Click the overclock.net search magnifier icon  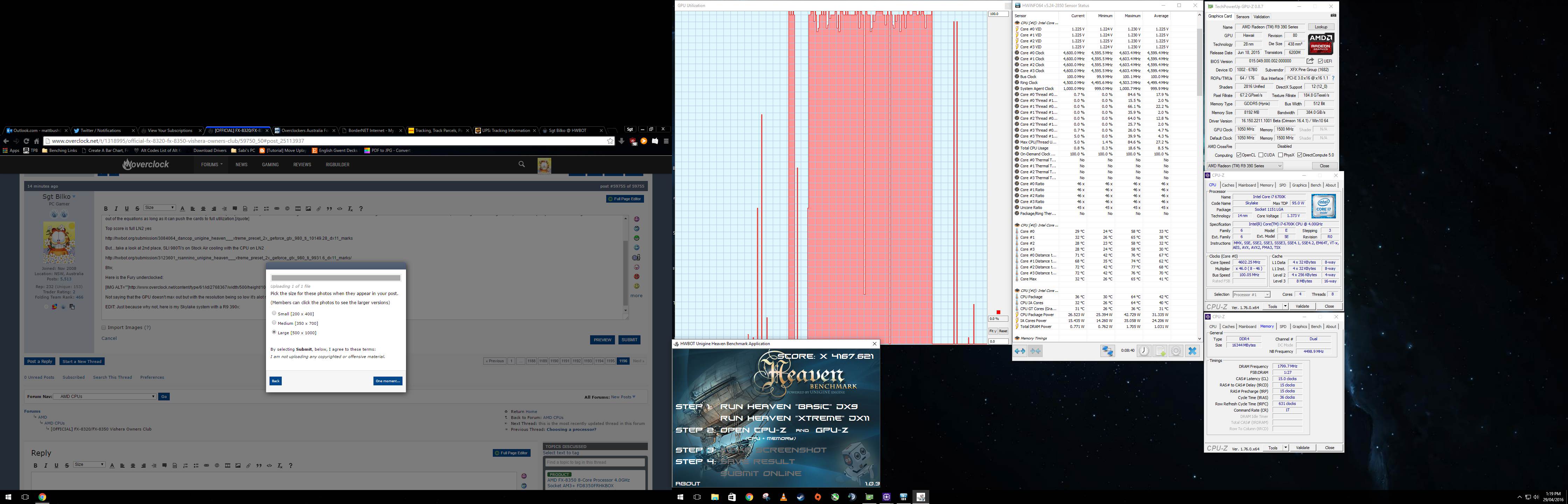pos(521,164)
